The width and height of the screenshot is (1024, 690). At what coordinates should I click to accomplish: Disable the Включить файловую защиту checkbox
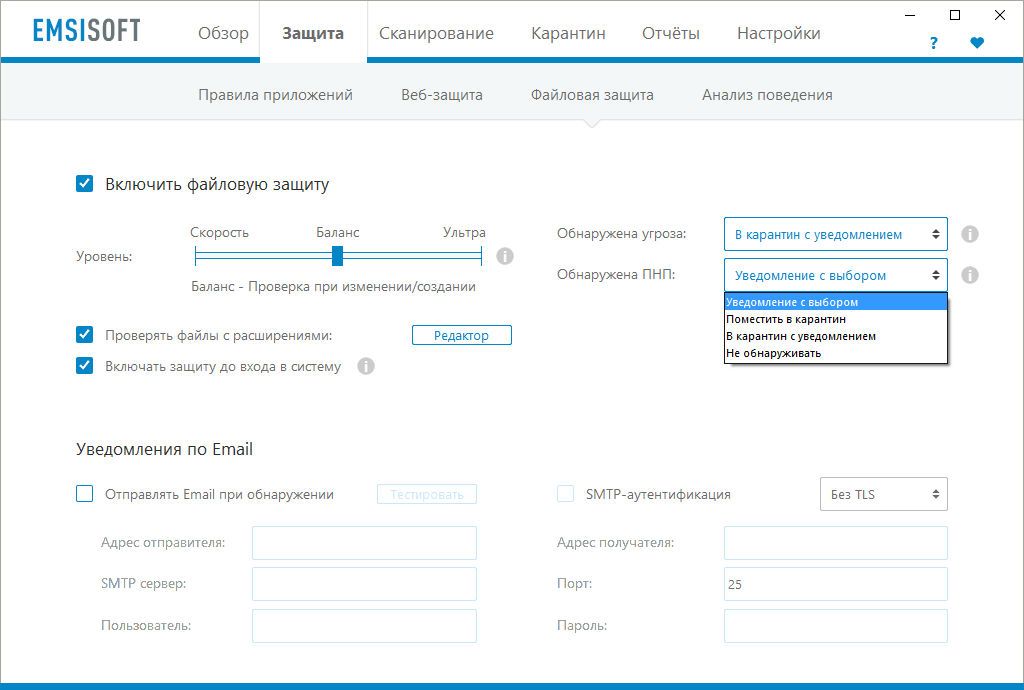tap(84, 183)
